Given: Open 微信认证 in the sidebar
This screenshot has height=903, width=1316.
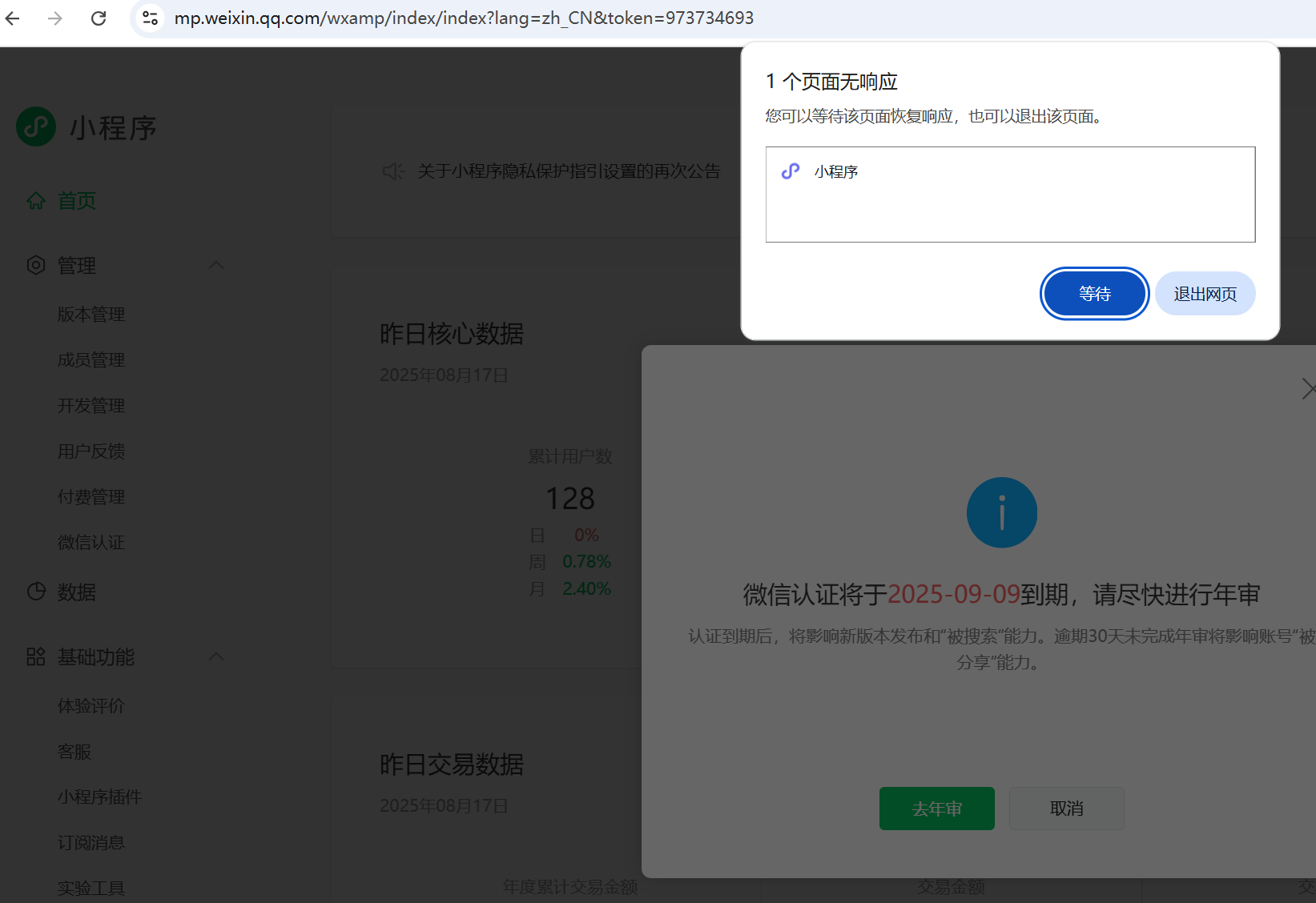Looking at the screenshot, I should [91, 543].
